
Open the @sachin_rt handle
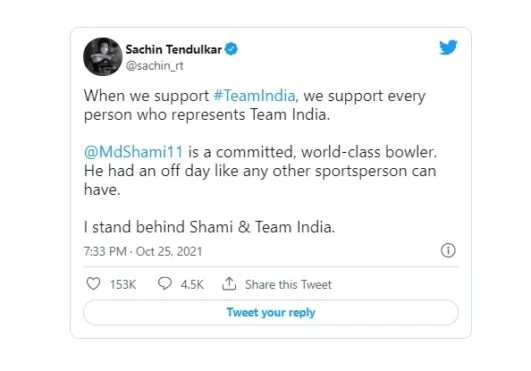[x=154, y=65]
